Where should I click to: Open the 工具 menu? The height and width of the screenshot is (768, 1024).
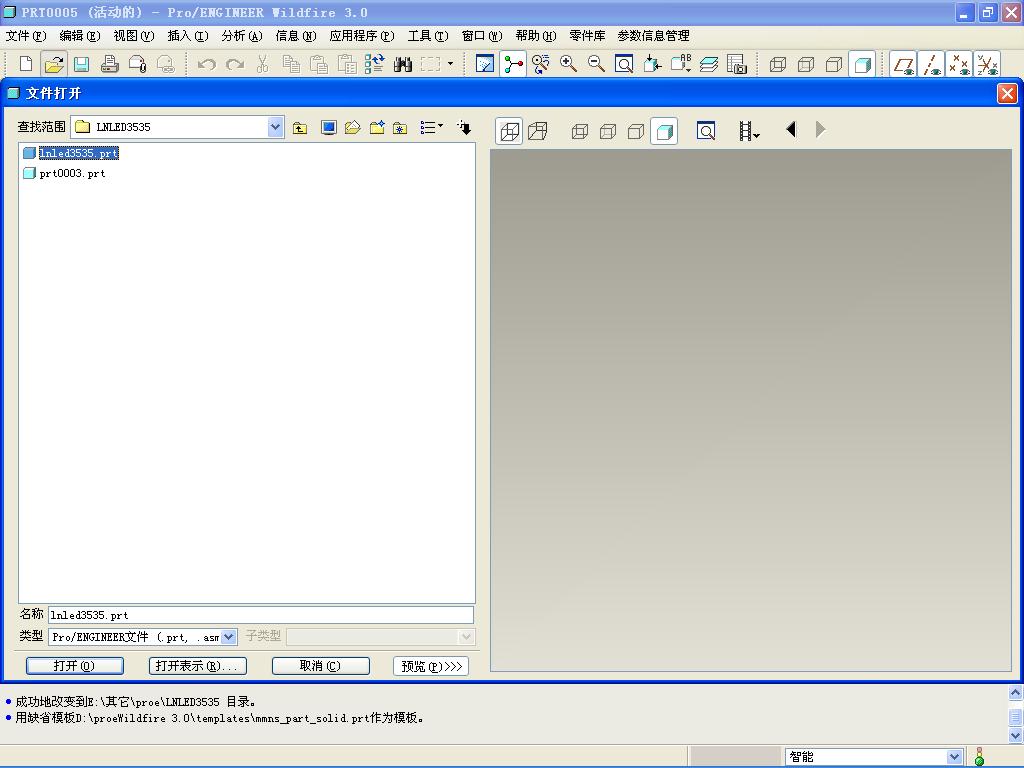tap(428, 36)
